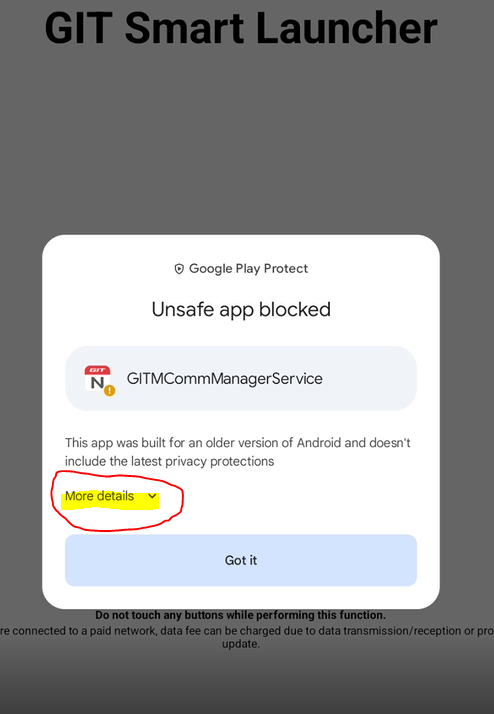The width and height of the screenshot is (494, 714).
Task: Click the GITMCommManagerService app card
Action: click(x=241, y=378)
